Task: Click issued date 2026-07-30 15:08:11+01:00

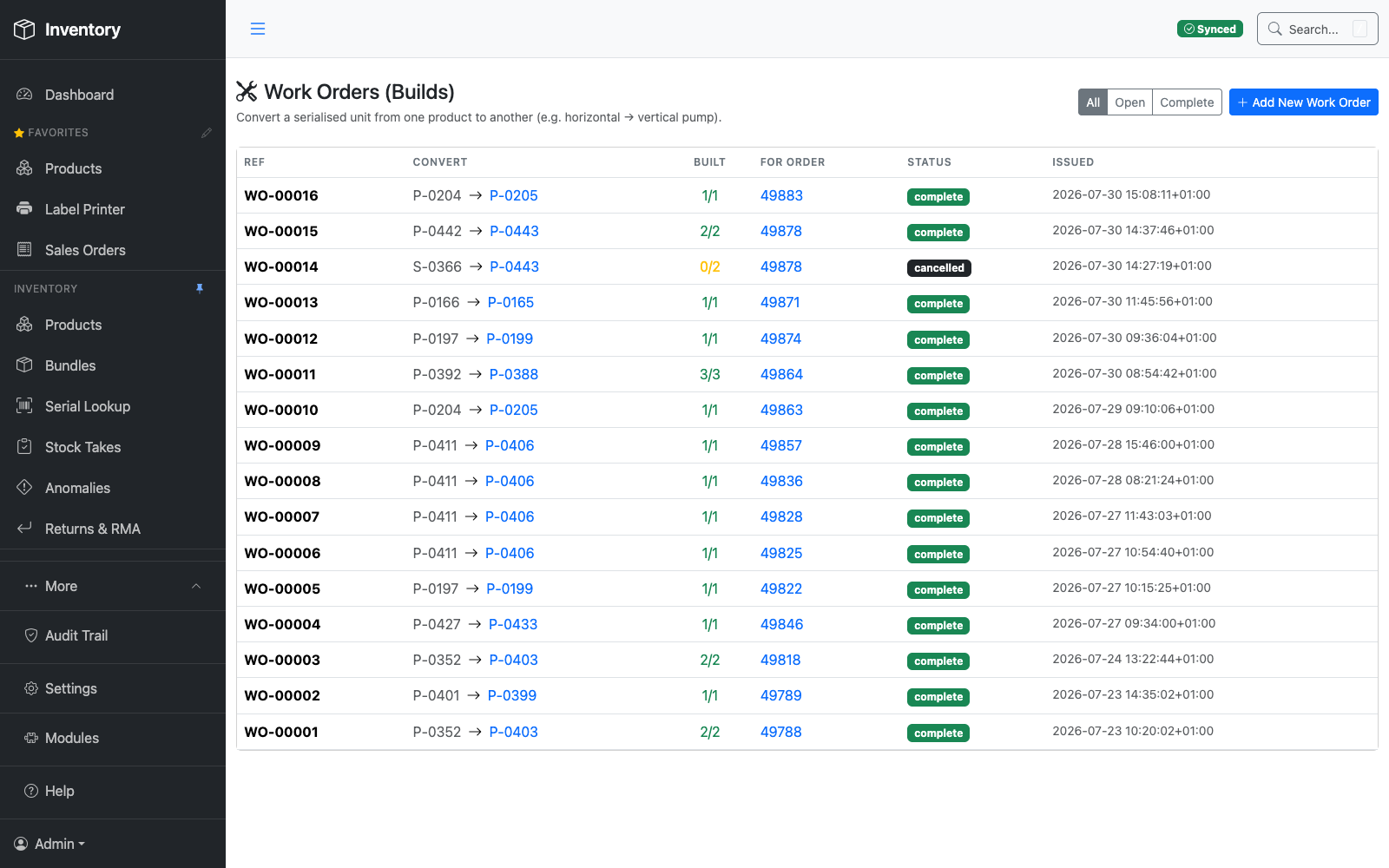Action: tap(1131, 194)
